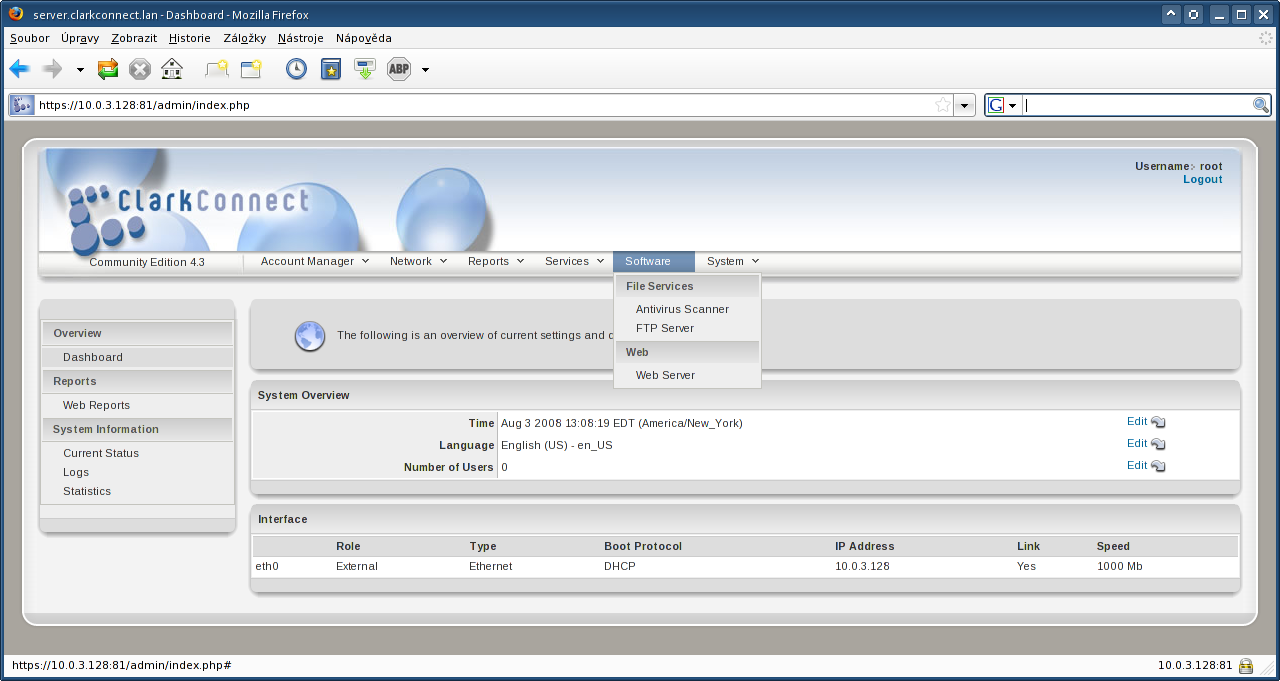Select Web Server from Software menu
This screenshot has width=1280, height=681.
click(x=665, y=375)
